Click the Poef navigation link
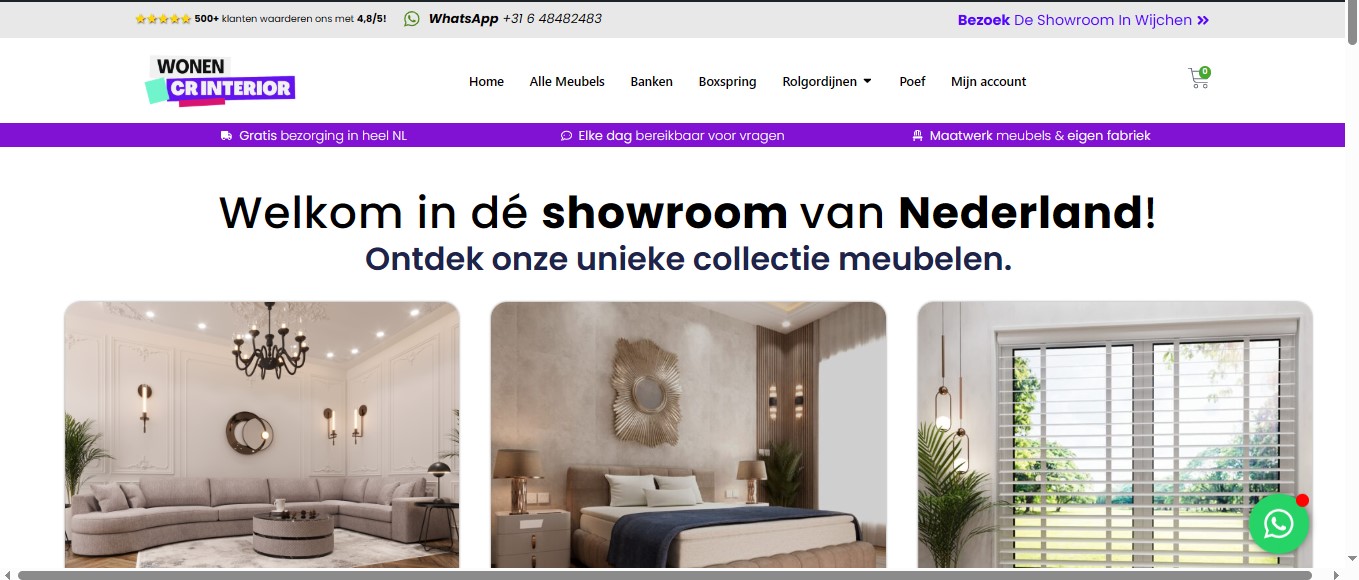Viewport: 1359px width, 580px height. 912,82
